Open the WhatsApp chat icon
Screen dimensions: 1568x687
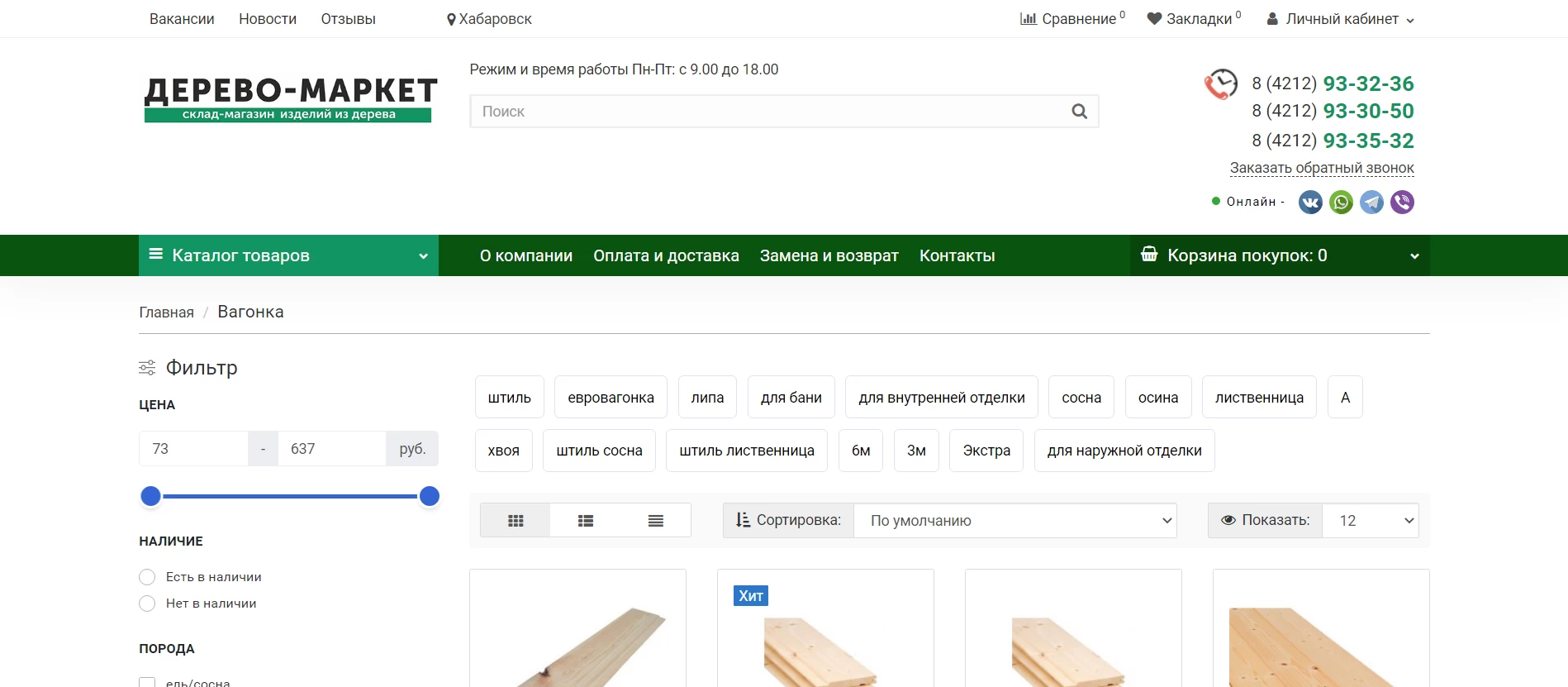pyautogui.click(x=1341, y=202)
